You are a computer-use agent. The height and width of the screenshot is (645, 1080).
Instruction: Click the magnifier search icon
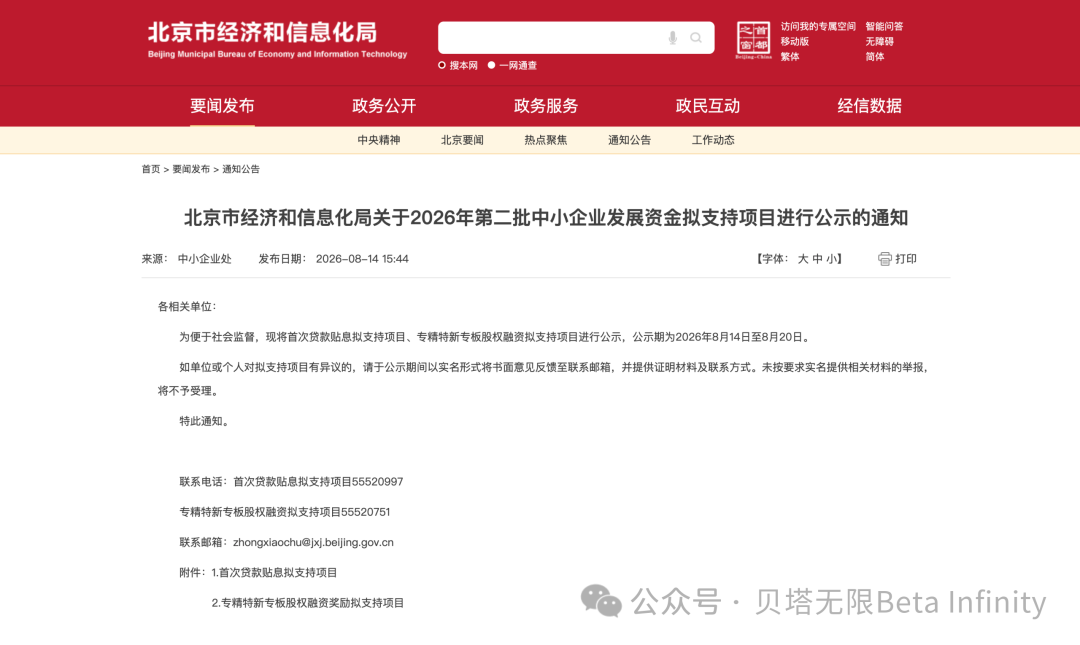coord(696,38)
